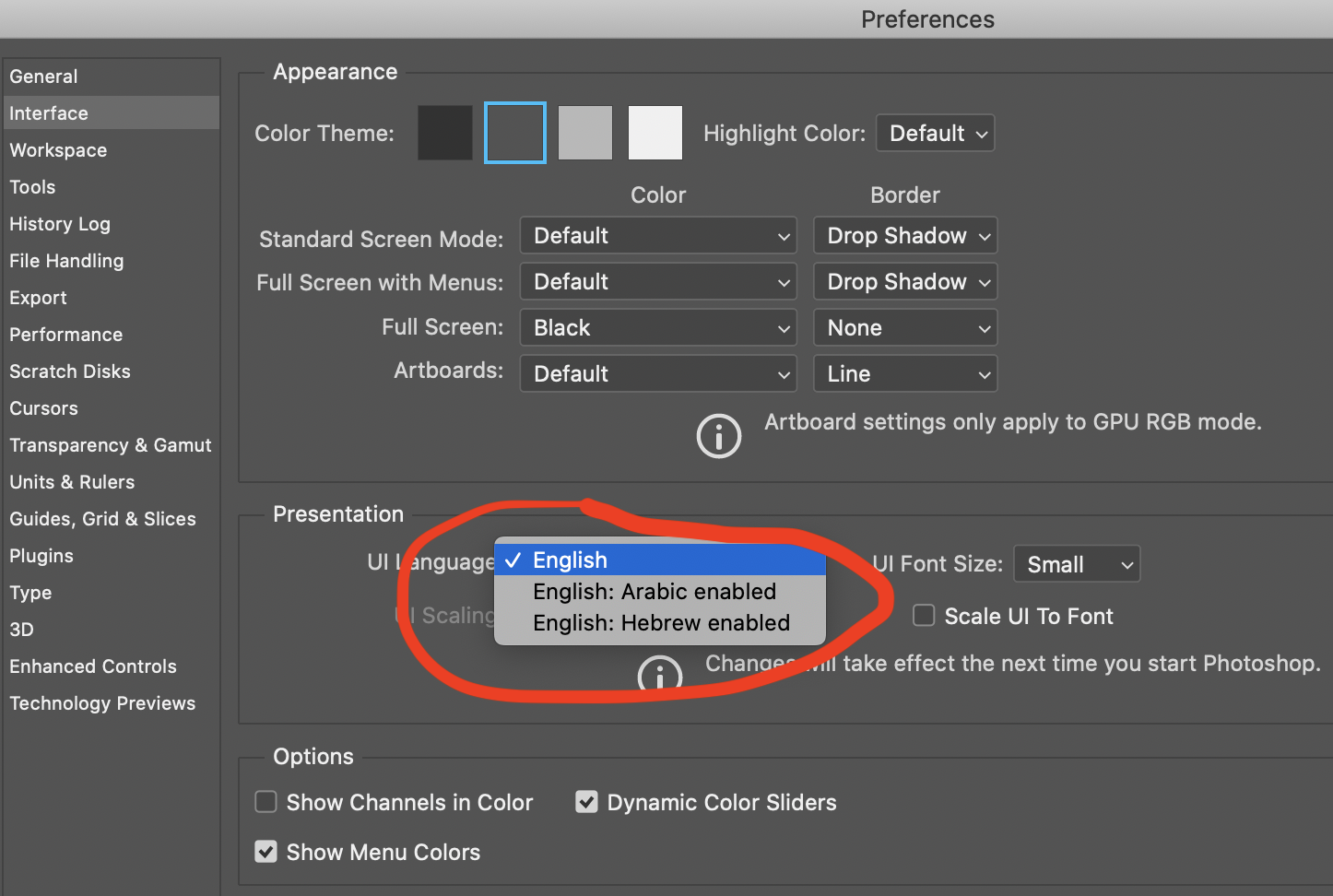Open the UI Font Size dropdown
This screenshot has width=1333, height=896.
coord(1076,563)
